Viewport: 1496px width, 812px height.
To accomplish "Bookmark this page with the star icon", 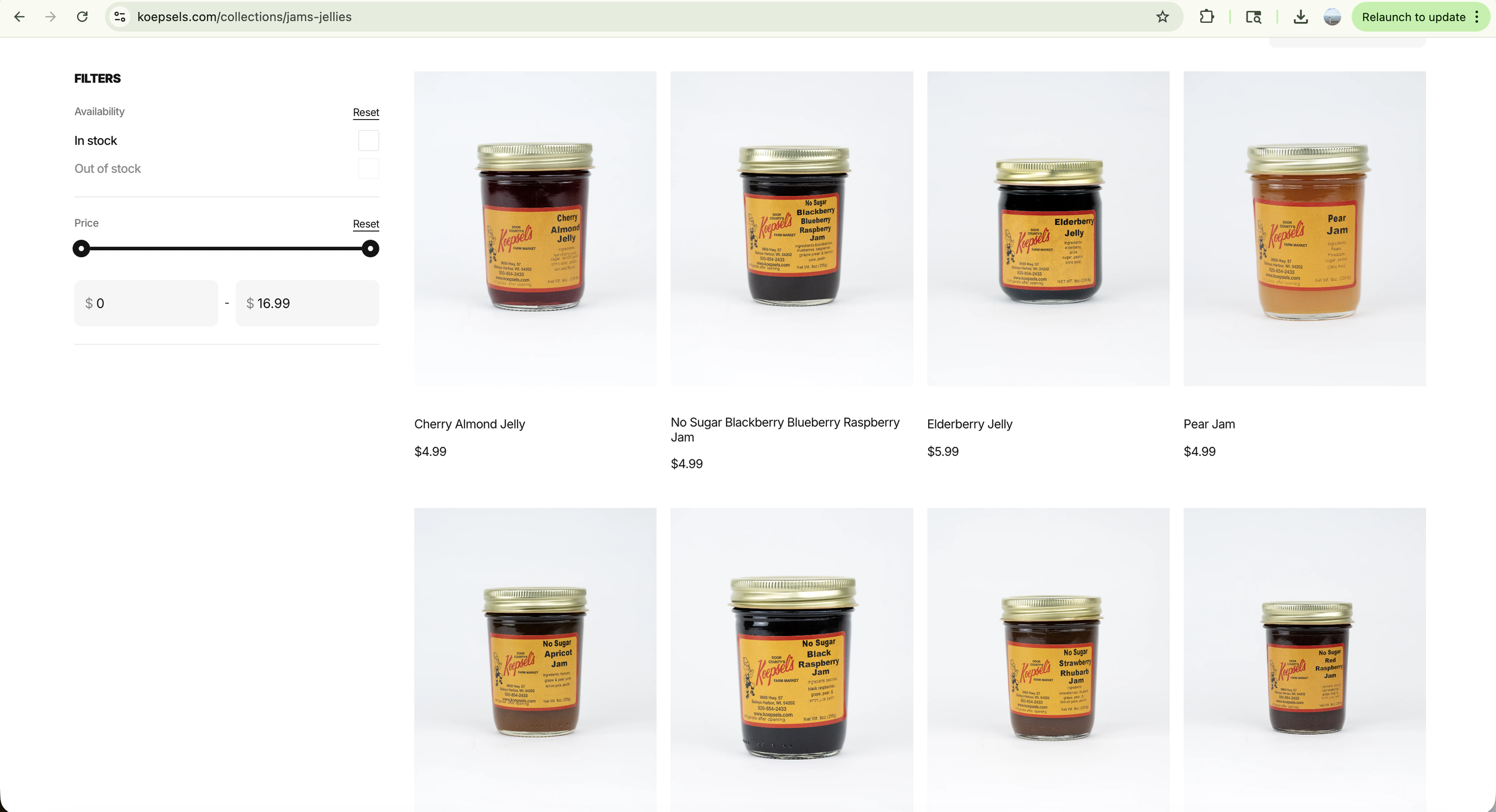I will click(x=1162, y=17).
